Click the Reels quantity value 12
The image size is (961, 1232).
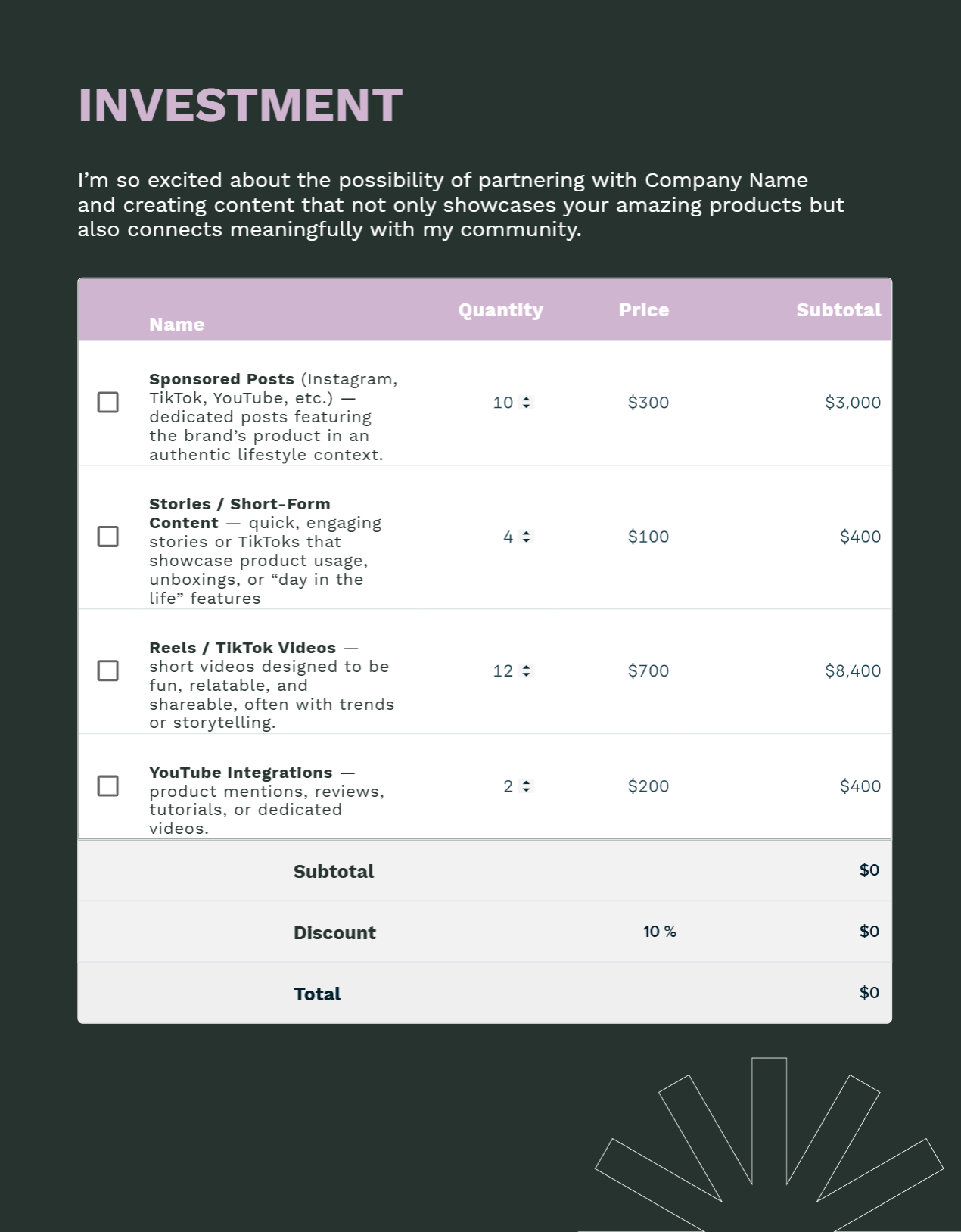click(x=502, y=670)
